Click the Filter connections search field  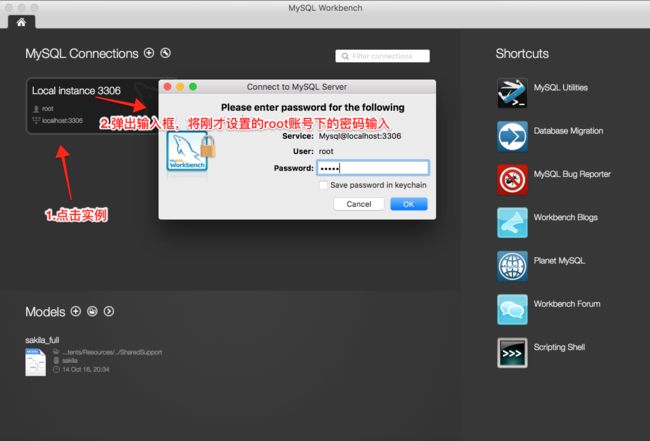click(x=382, y=56)
